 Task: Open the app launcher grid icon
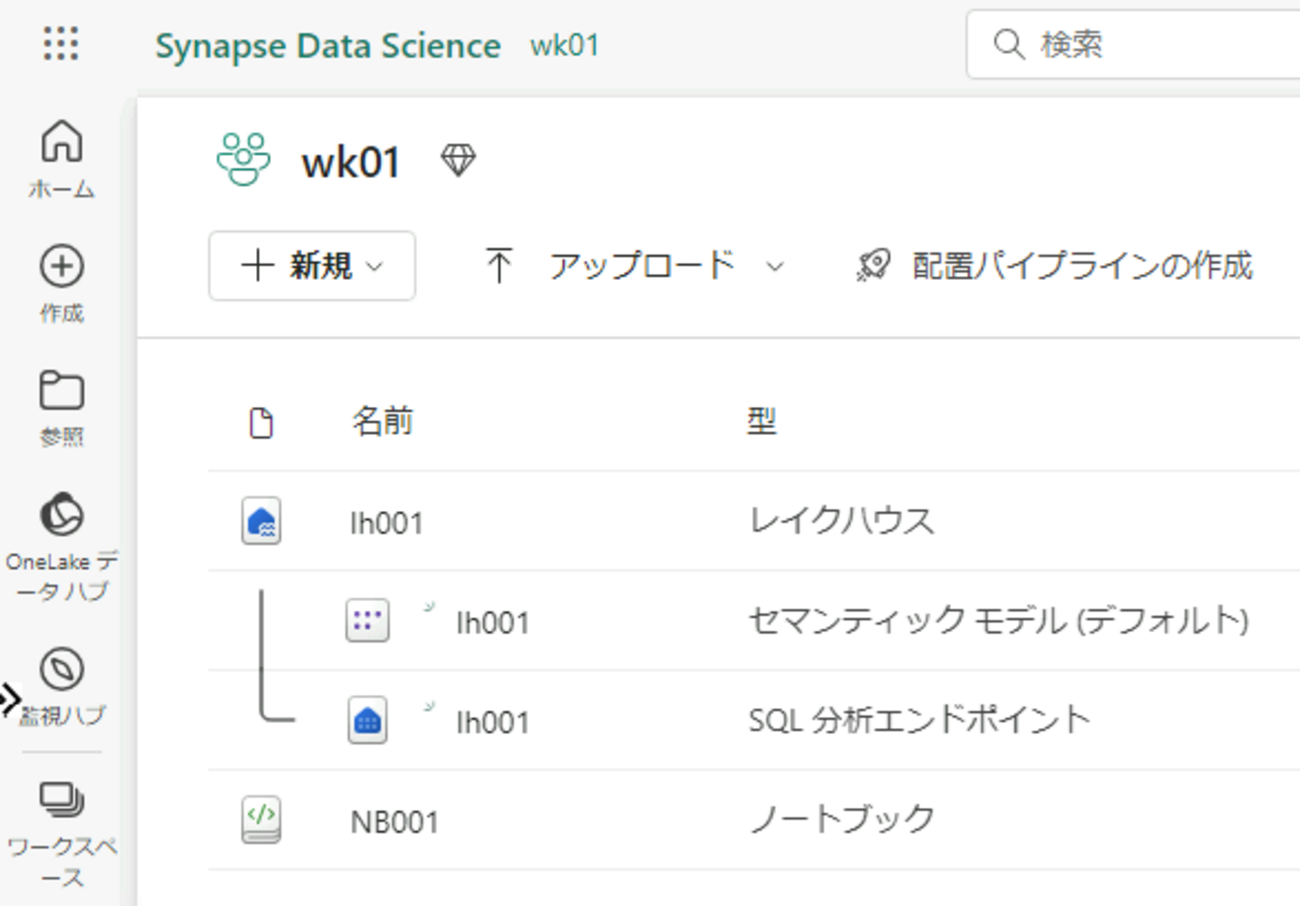coord(62,45)
